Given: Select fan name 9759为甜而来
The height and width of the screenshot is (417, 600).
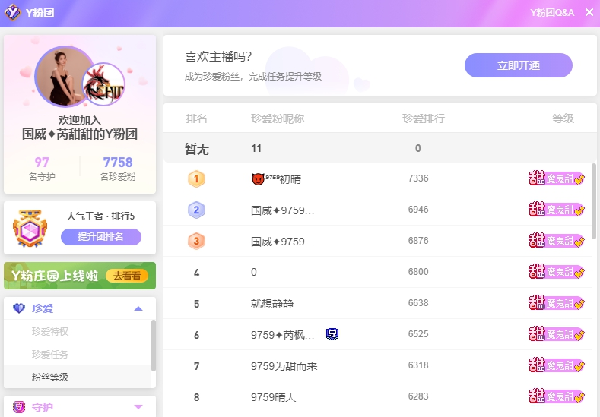Looking at the screenshot, I should [284, 366].
